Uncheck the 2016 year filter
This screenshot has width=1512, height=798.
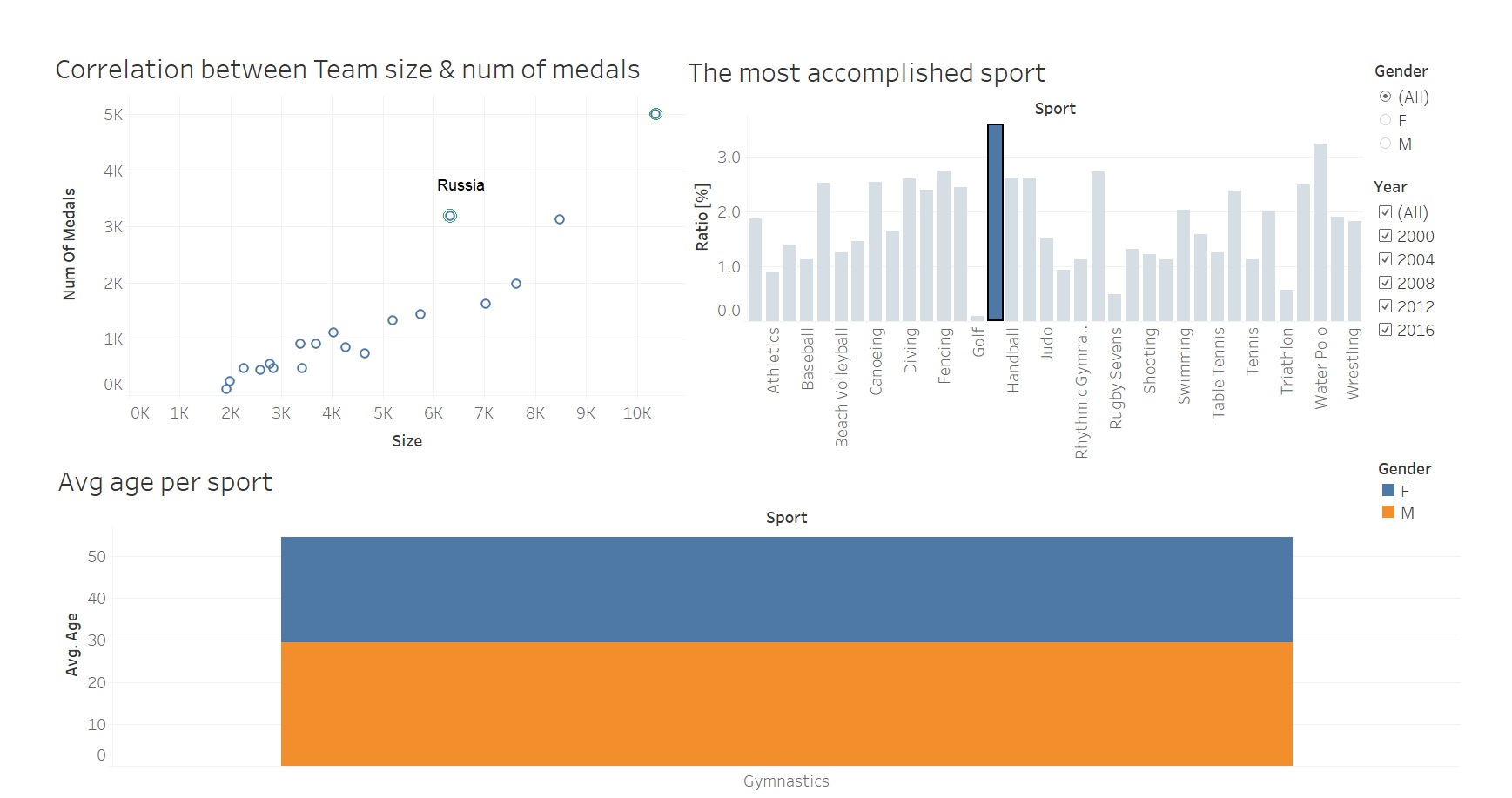pos(1385,330)
